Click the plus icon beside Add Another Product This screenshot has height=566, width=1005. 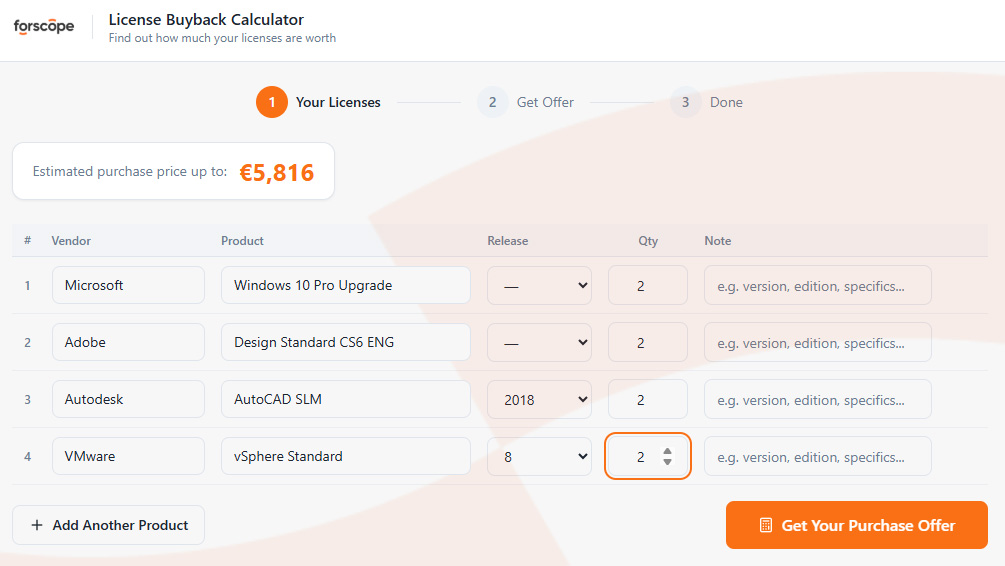(x=37, y=525)
